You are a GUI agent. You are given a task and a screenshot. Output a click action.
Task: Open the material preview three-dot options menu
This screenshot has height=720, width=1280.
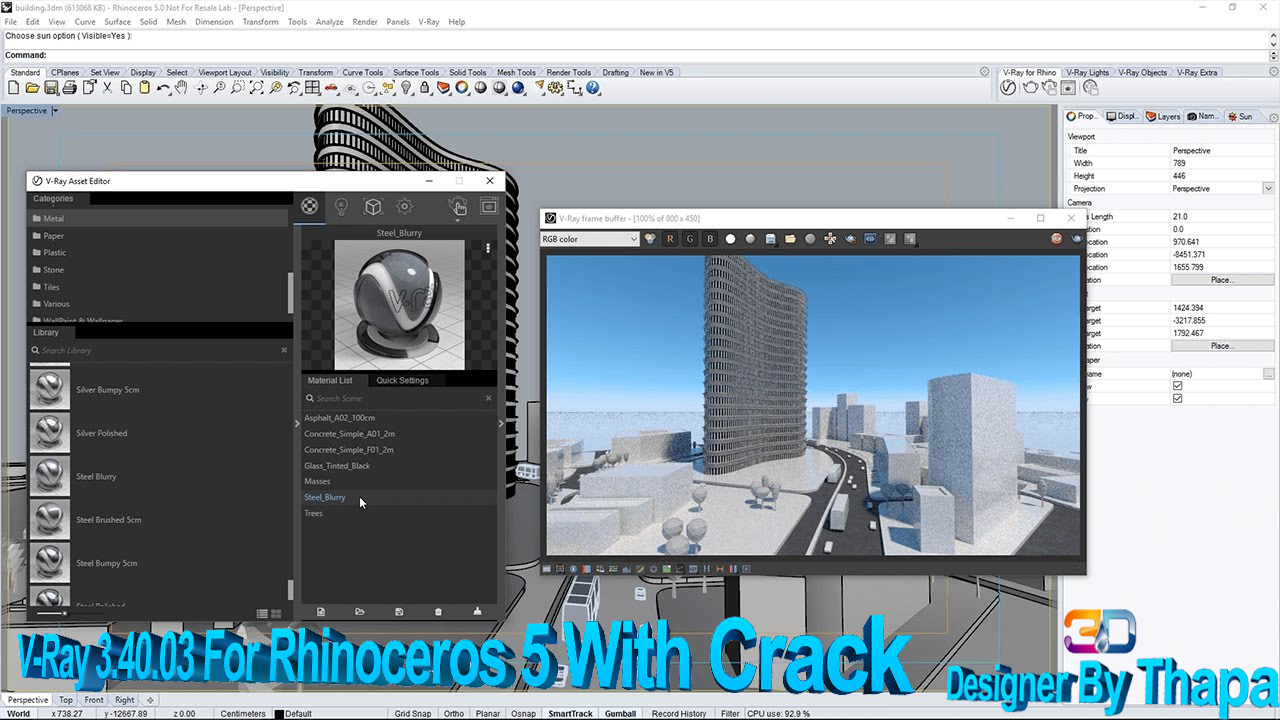[x=488, y=248]
